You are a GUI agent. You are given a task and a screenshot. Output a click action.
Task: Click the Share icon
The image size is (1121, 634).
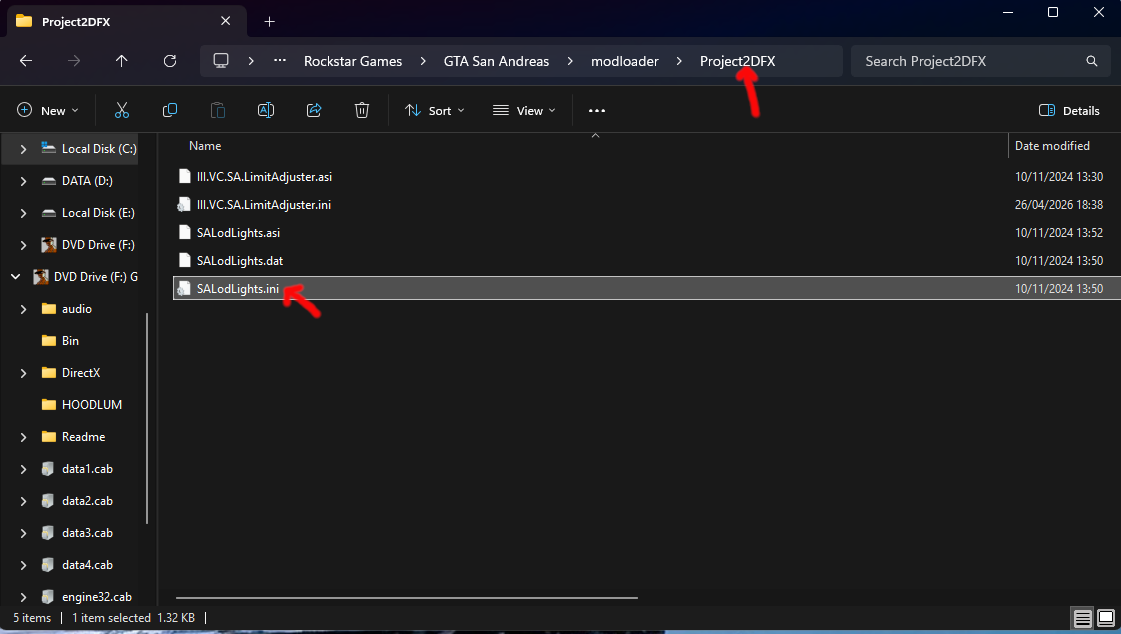point(314,110)
